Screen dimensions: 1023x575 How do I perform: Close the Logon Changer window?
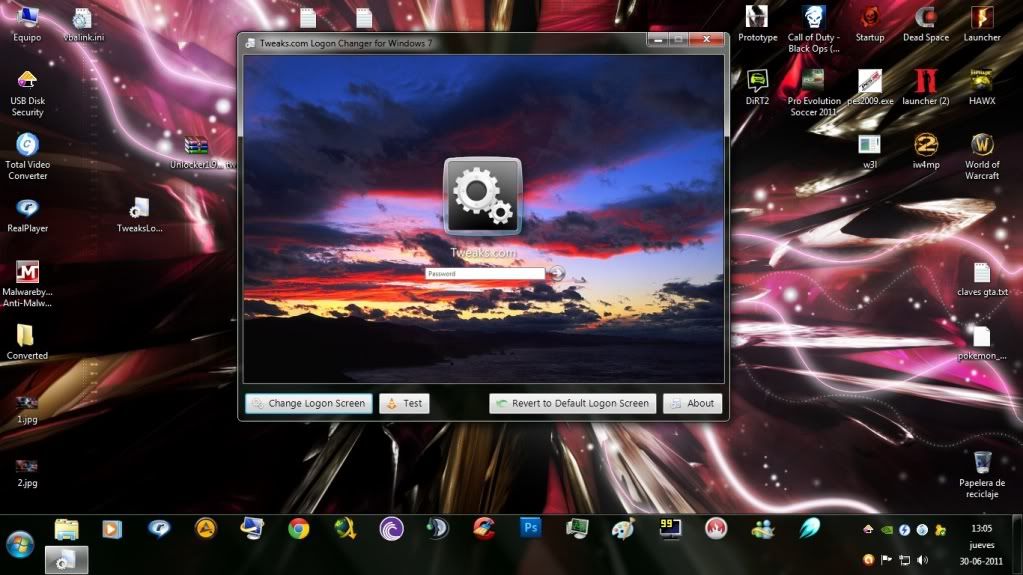(707, 40)
